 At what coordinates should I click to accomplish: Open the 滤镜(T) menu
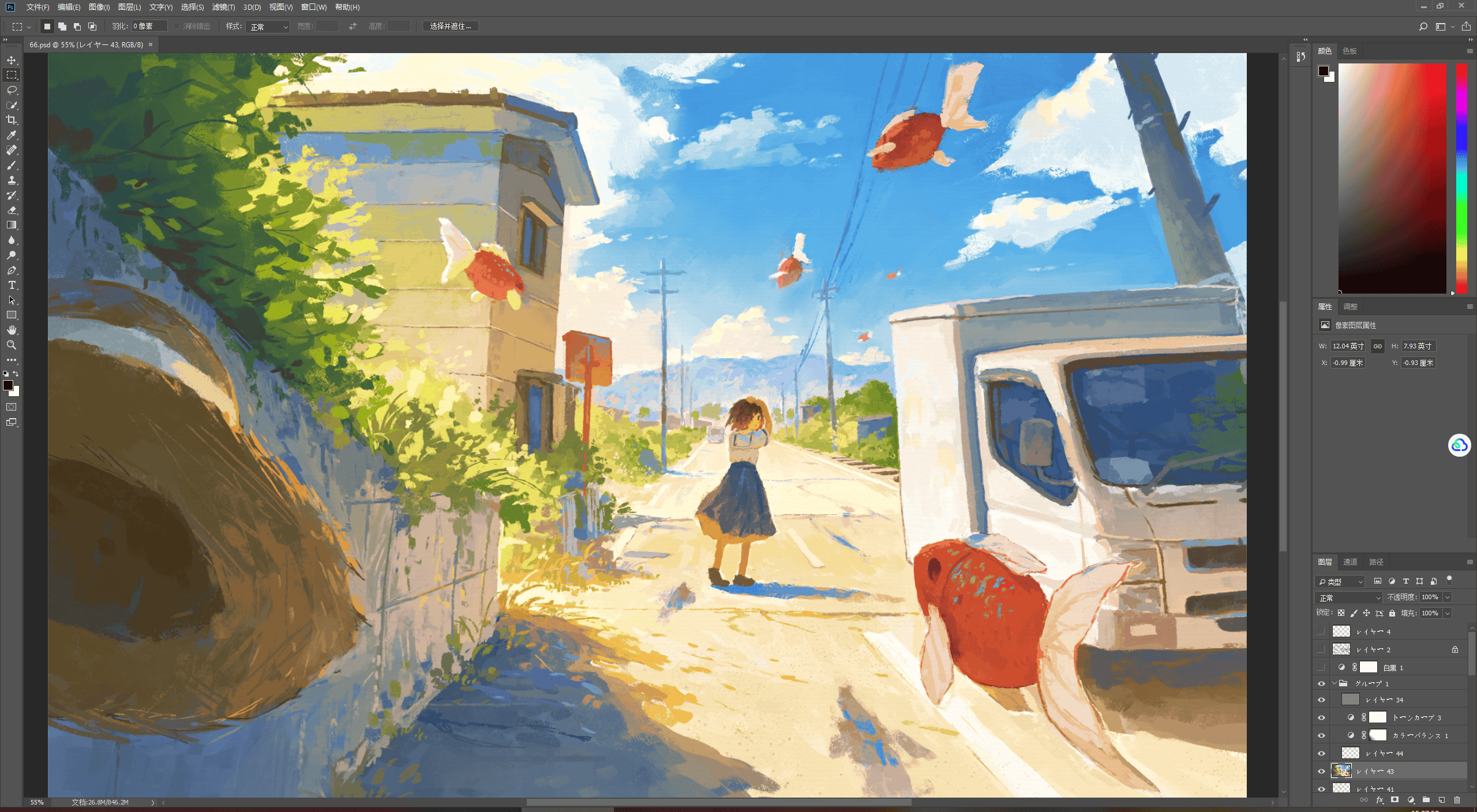click(223, 7)
